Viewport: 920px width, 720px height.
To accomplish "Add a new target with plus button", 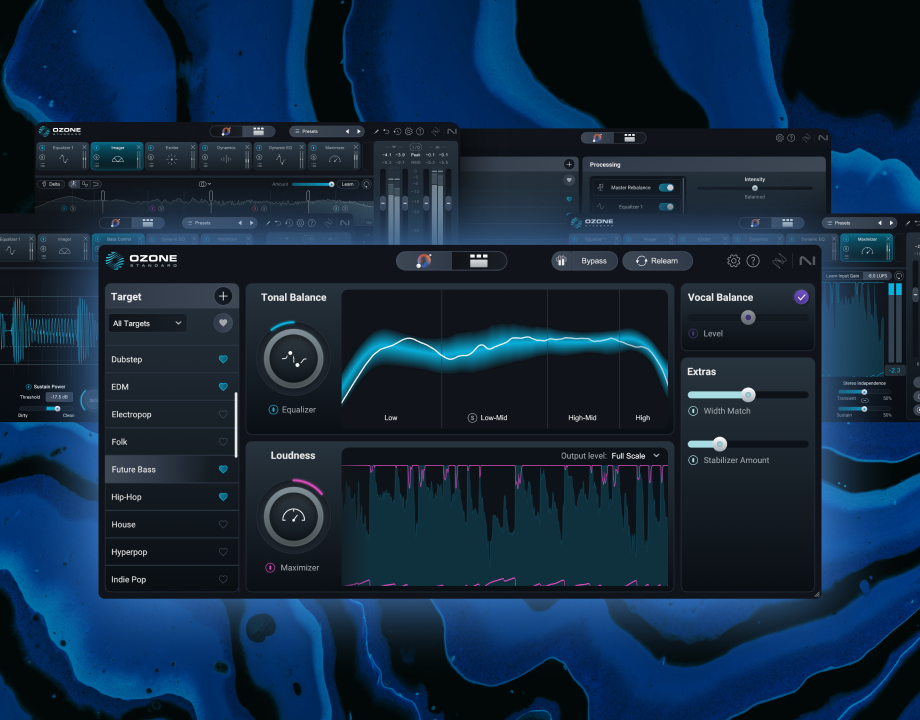I will [x=223, y=296].
